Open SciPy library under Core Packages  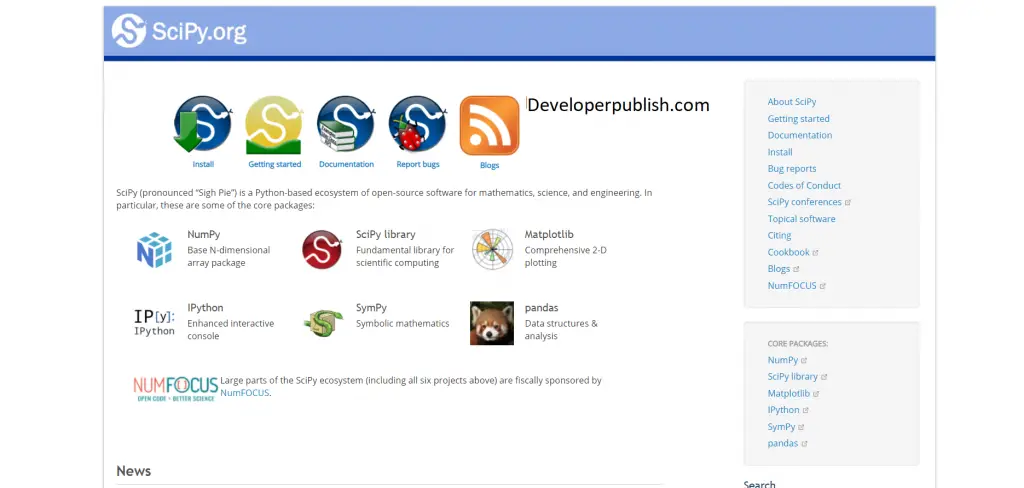tap(792, 376)
